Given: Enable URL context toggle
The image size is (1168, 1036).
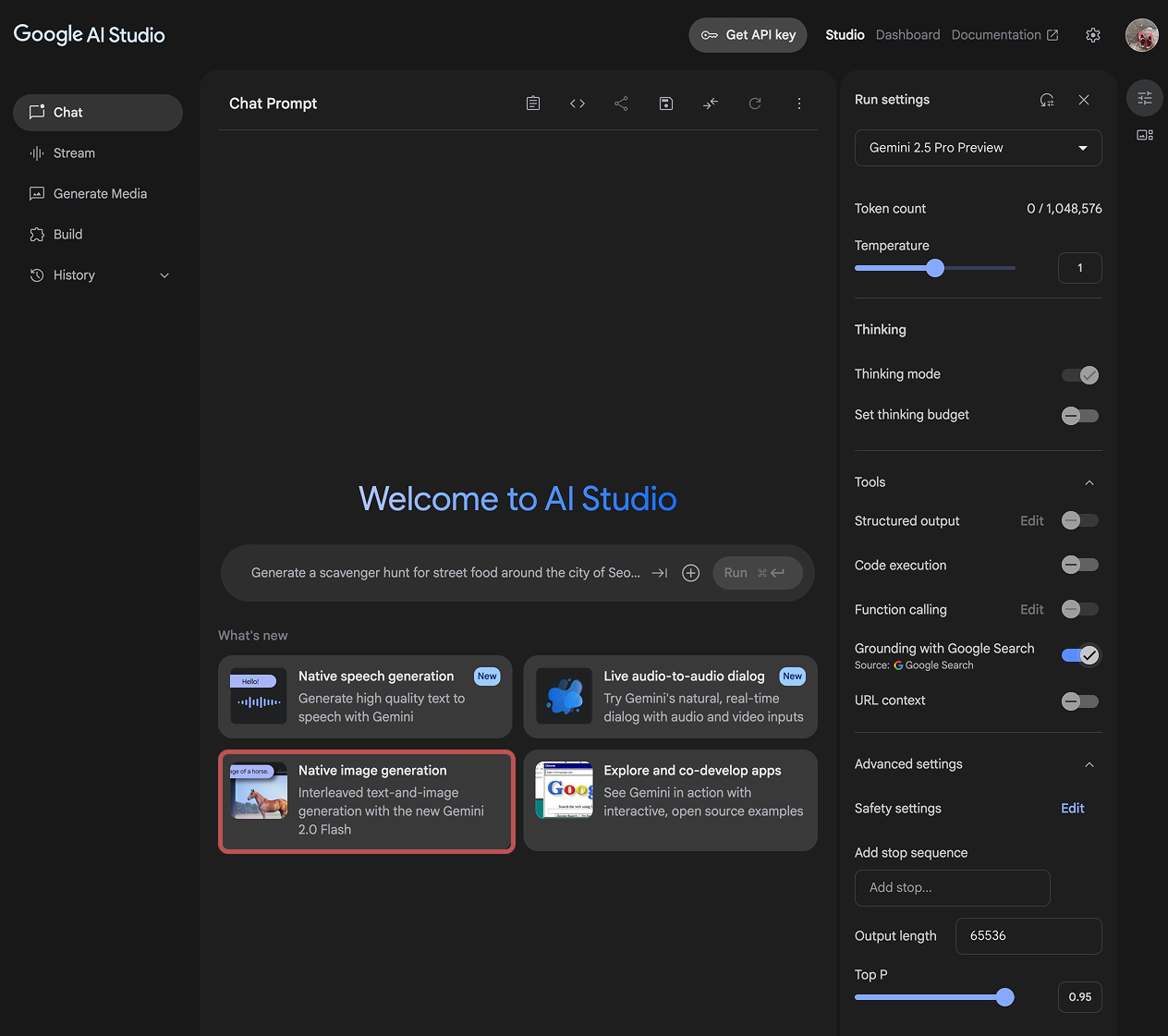Looking at the screenshot, I should click(1080, 701).
